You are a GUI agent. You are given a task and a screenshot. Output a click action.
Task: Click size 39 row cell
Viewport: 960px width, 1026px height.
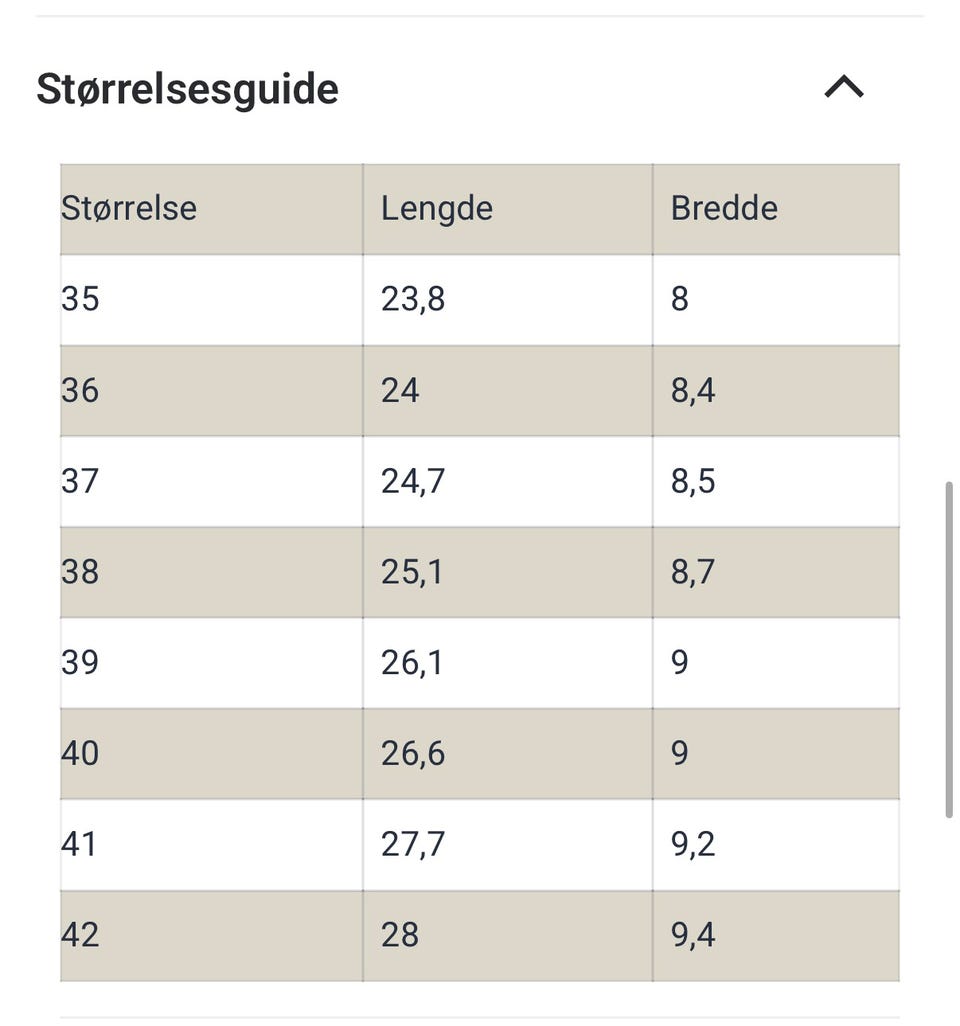coord(211,663)
